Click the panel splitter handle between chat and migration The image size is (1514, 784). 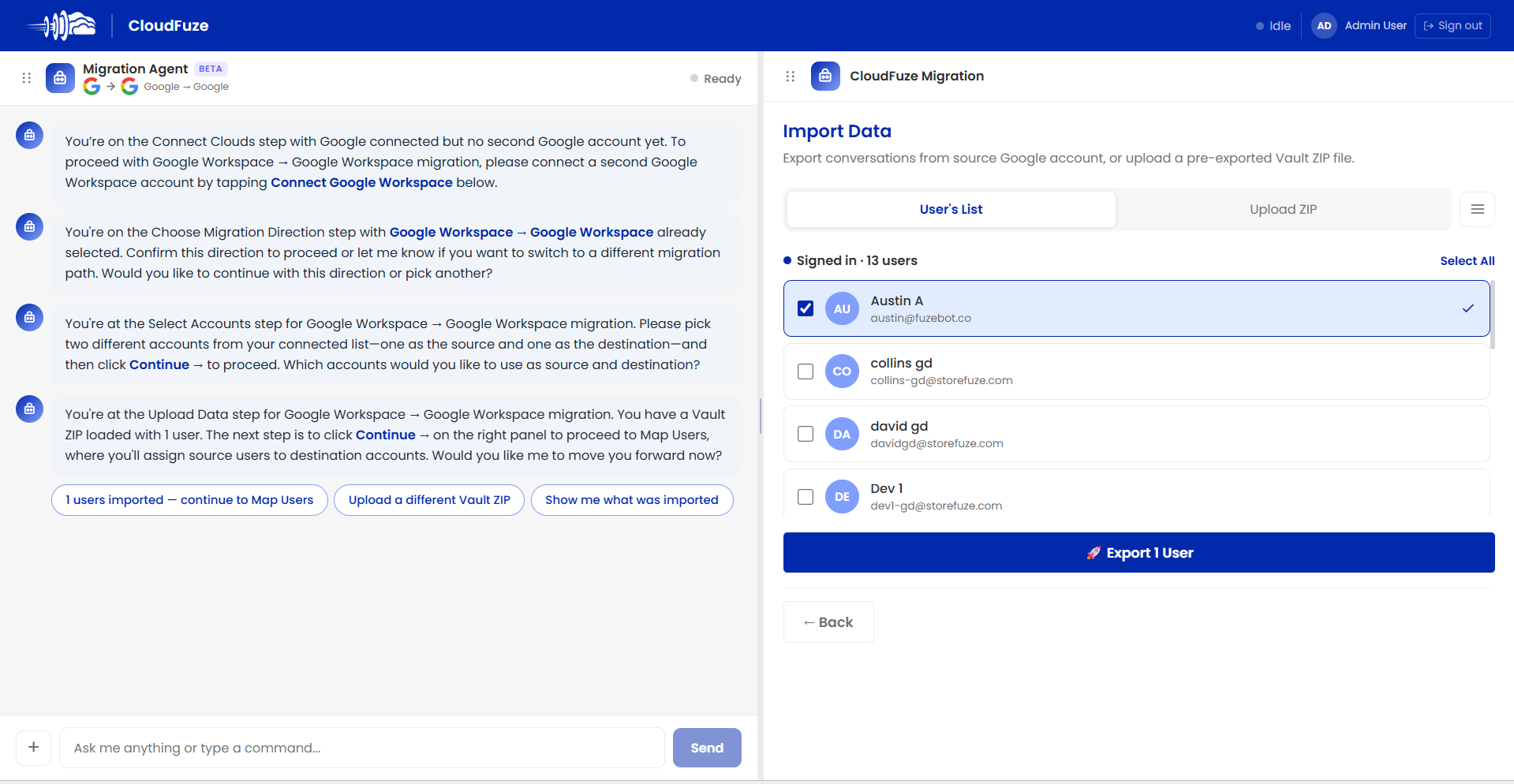(x=761, y=416)
